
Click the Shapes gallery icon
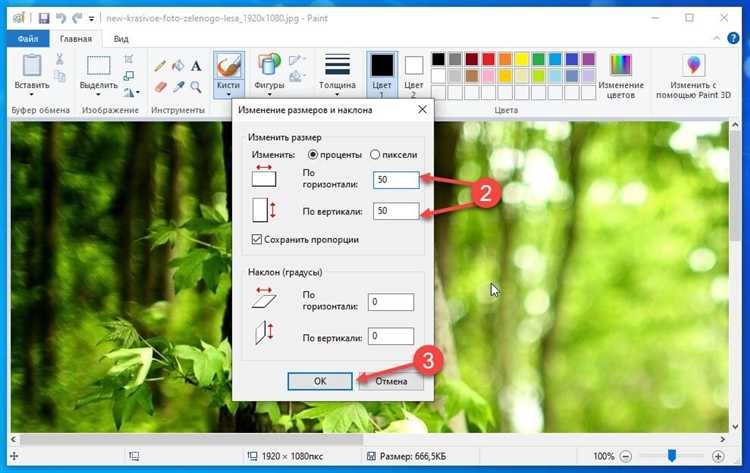269,65
